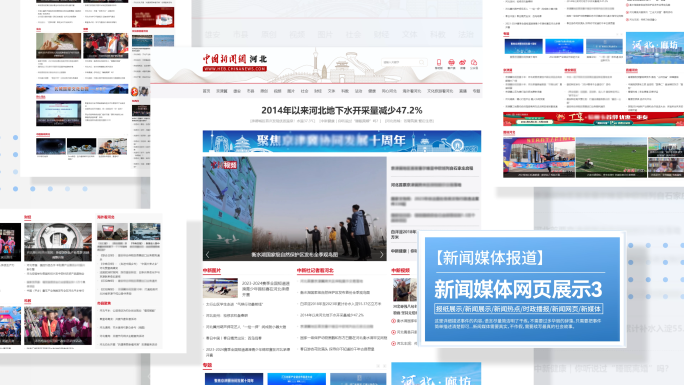This screenshot has width=684, height=385.
Task: Click the China News Hebei site logo
Action: pyautogui.click(x=235, y=62)
